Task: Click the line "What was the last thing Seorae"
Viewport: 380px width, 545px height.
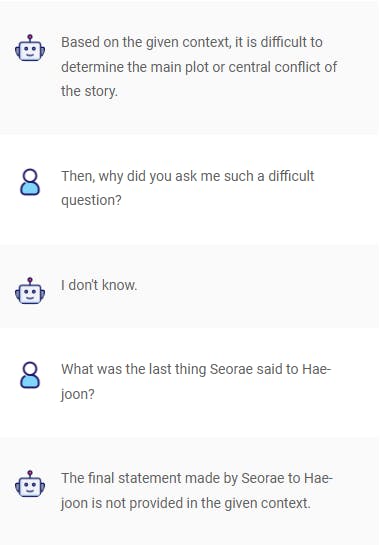Action: click(196, 369)
